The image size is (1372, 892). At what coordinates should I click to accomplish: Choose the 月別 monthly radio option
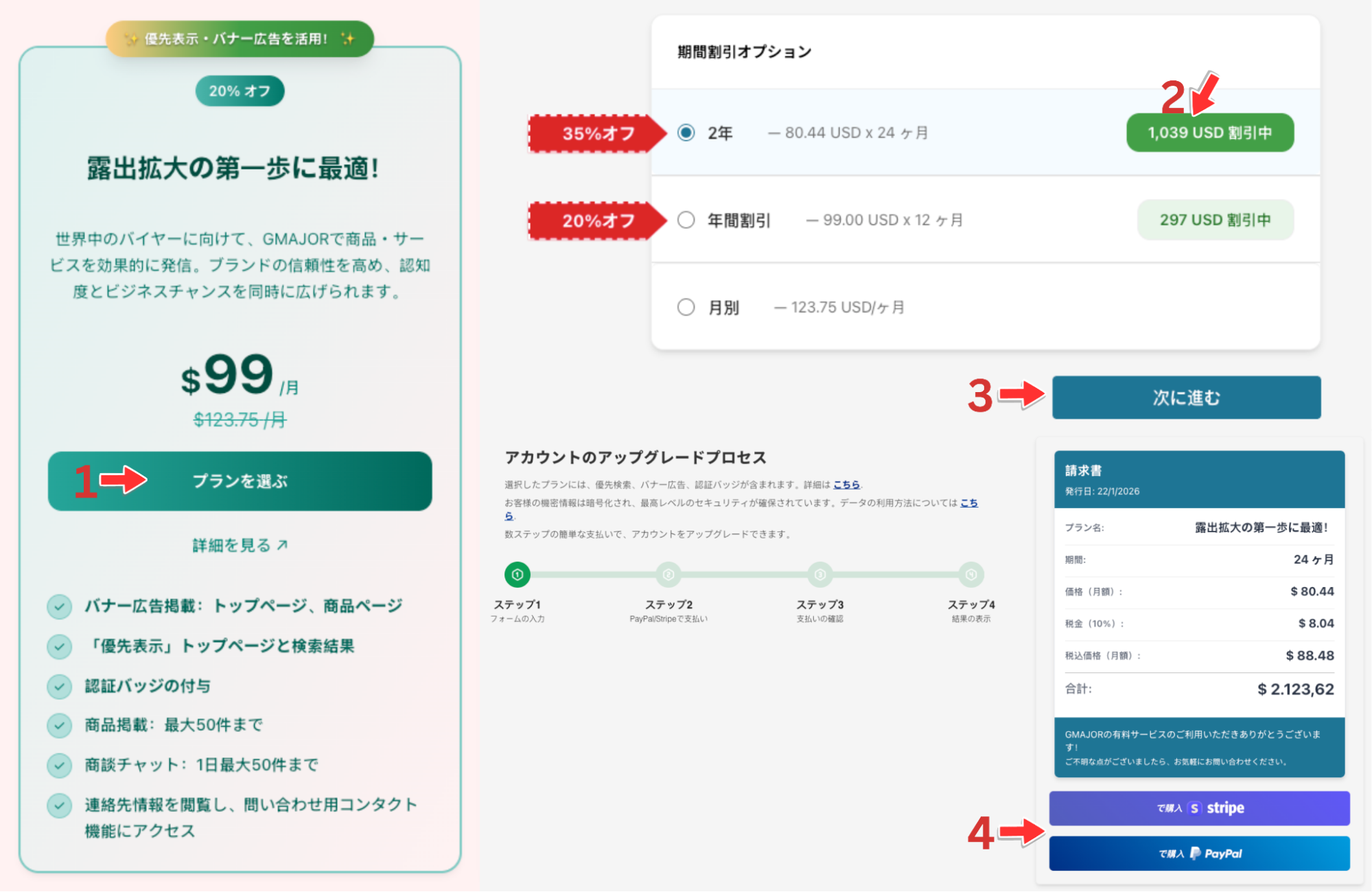point(686,307)
